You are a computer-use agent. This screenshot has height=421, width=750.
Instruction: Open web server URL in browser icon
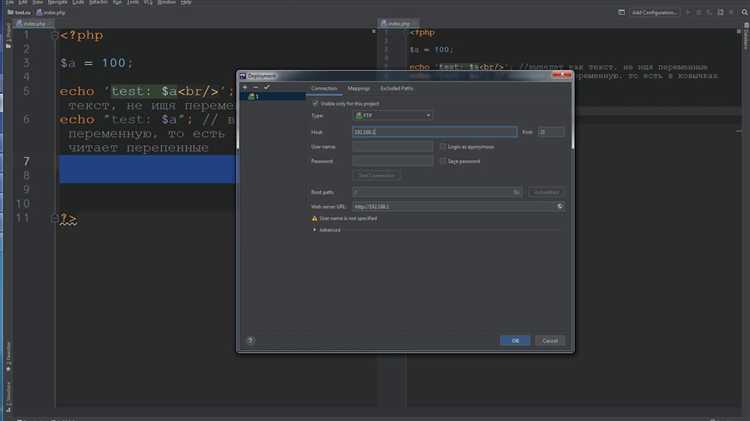click(x=560, y=207)
